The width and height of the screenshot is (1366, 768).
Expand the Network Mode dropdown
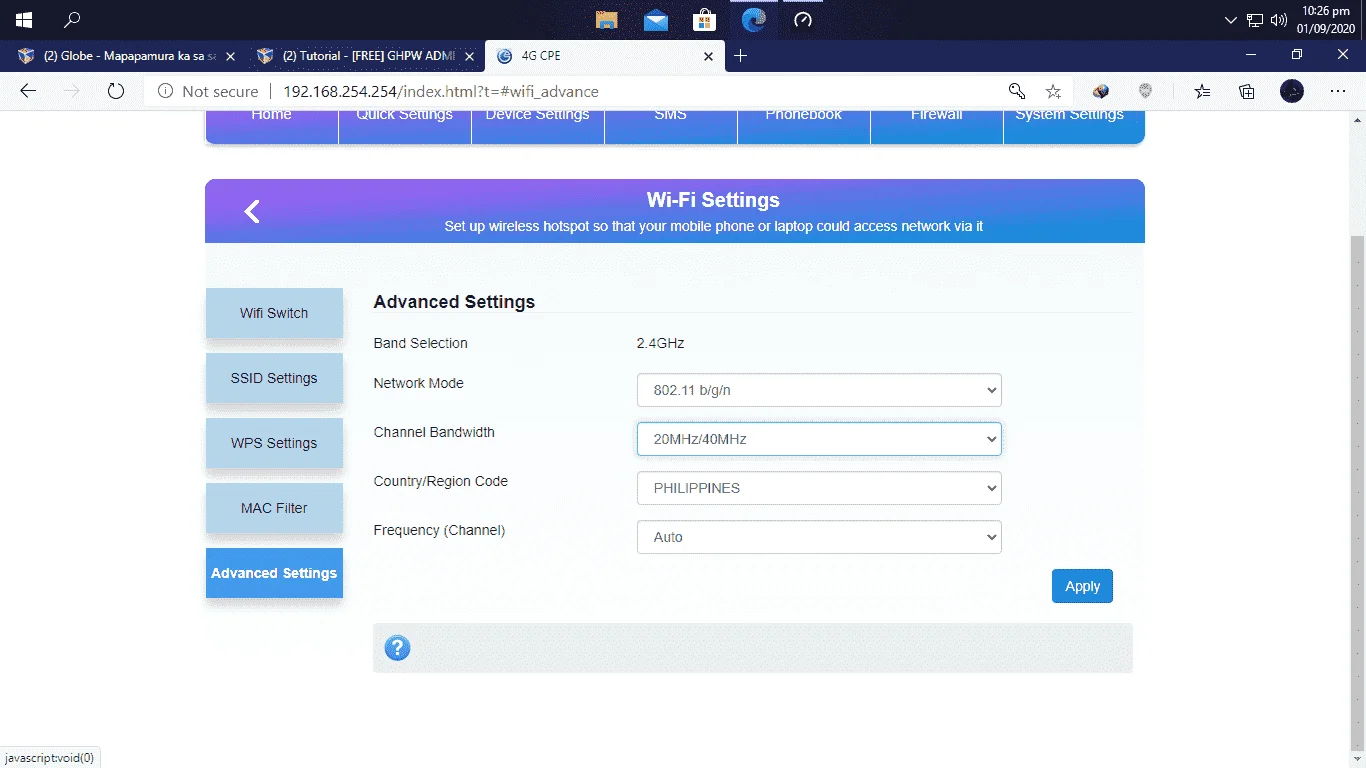pos(819,390)
